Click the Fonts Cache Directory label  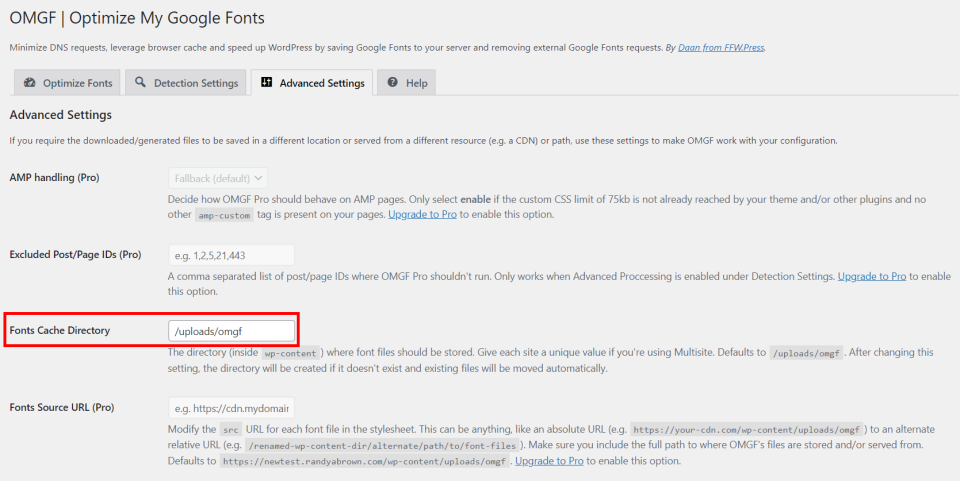59,330
